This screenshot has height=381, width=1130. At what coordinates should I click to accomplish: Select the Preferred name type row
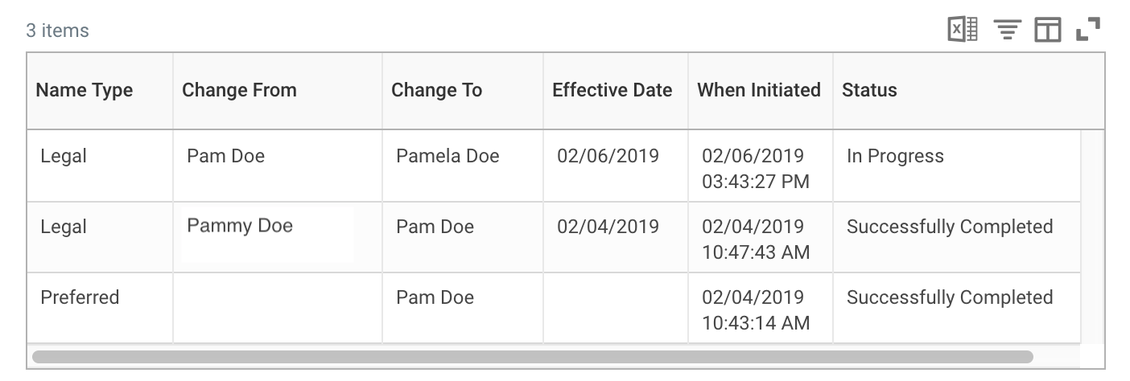click(x=553, y=308)
